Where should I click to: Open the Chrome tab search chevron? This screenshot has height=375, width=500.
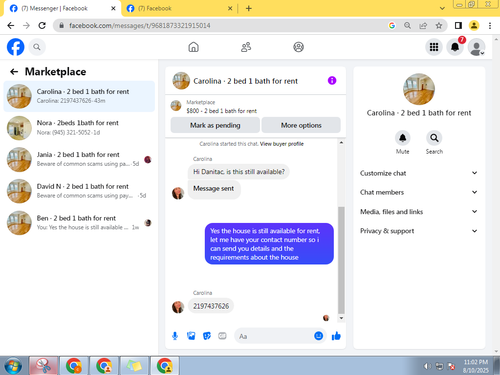pyautogui.click(x=442, y=9)
